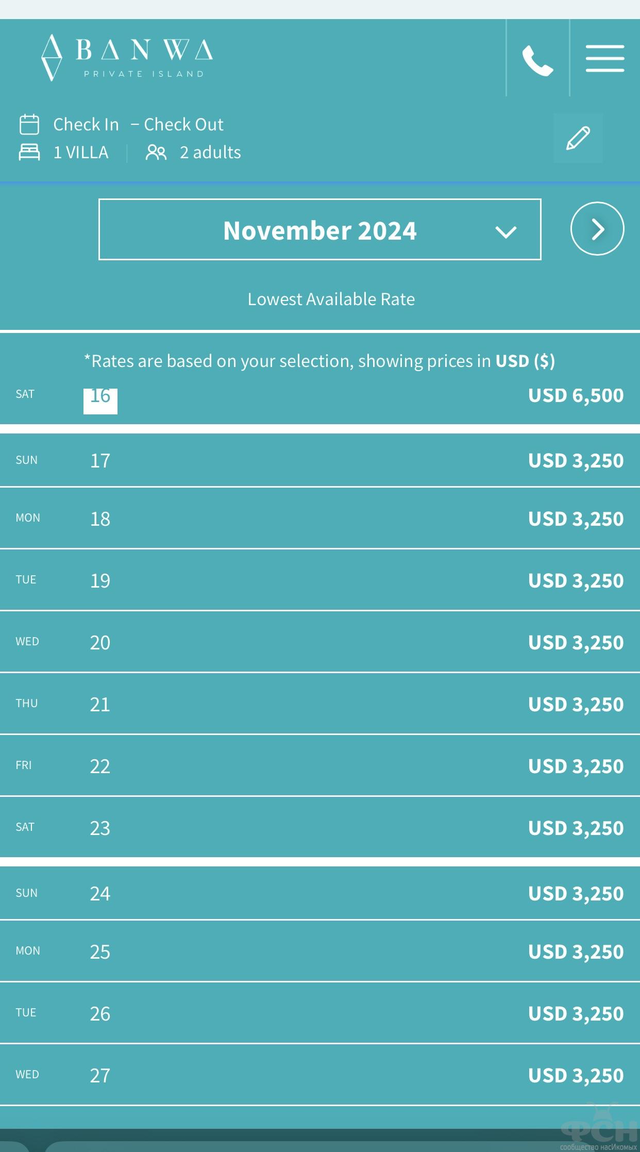The height and width of the screenshot is (1152, 640).
Task: Open the hamburger menu
Action: point(605,58)
